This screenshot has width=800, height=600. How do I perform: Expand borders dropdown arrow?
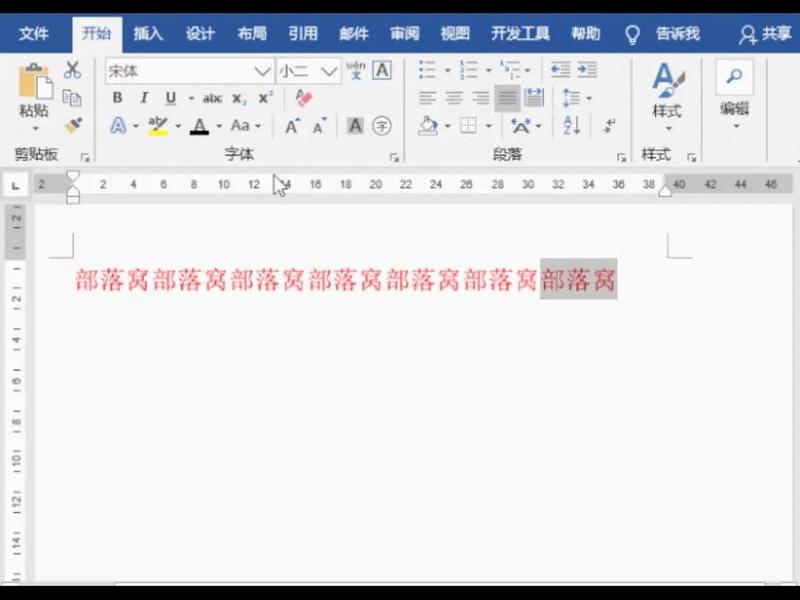488,126
